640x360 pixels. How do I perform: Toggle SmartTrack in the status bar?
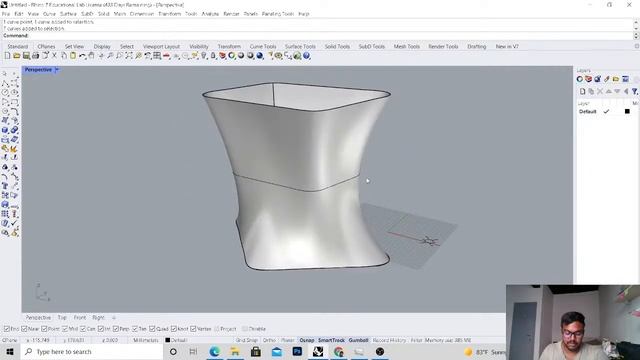tap(331, 340)
